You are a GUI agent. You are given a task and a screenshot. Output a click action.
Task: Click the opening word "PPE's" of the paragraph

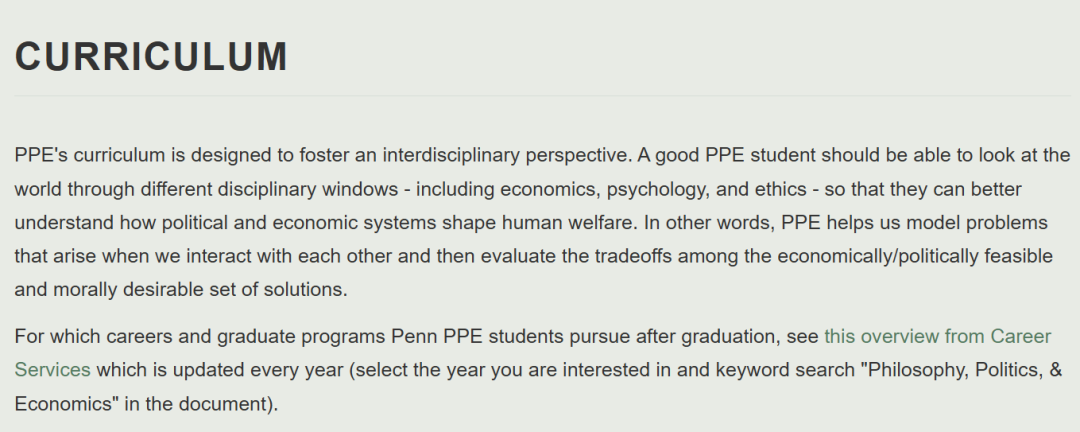coord(40,155)
